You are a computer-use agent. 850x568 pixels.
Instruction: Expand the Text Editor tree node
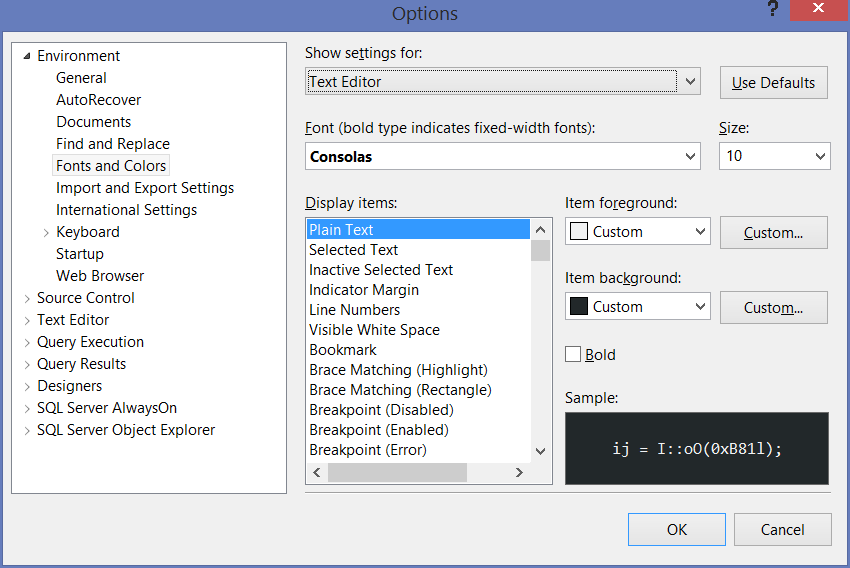(27, 320)
